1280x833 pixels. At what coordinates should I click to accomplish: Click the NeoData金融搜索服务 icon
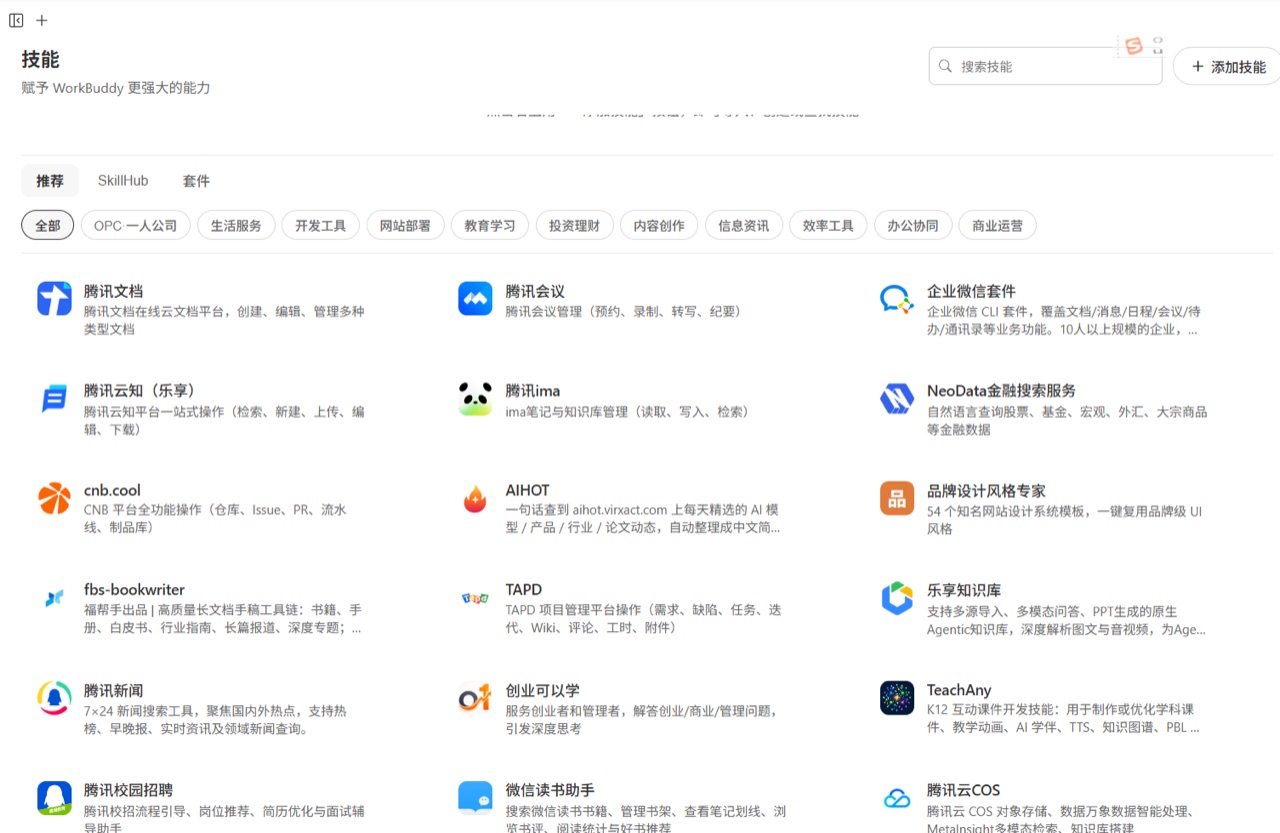click(x=897, y=398)
